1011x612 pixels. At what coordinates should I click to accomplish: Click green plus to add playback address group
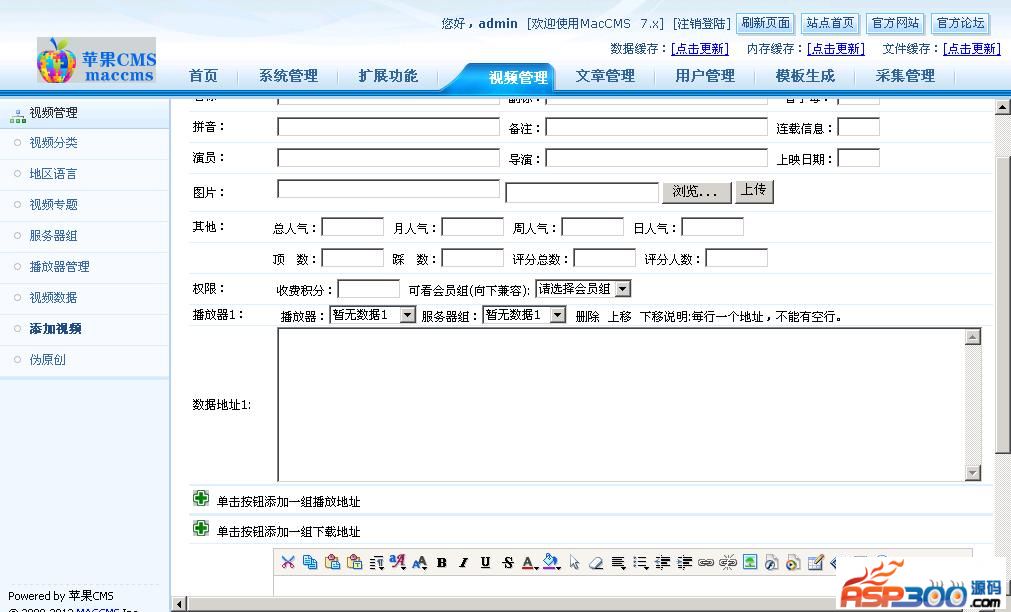[x=201, y=498]
